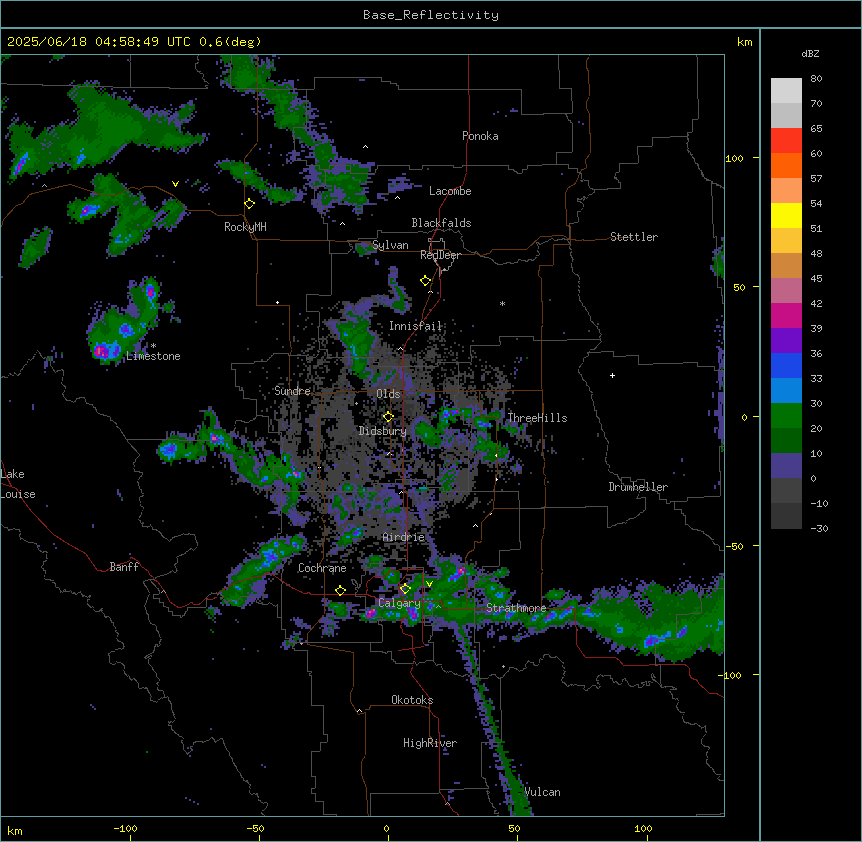Screen dimensions: 862x842
Task: Select the Lacombe town label
Action: (x=450, y=191)
